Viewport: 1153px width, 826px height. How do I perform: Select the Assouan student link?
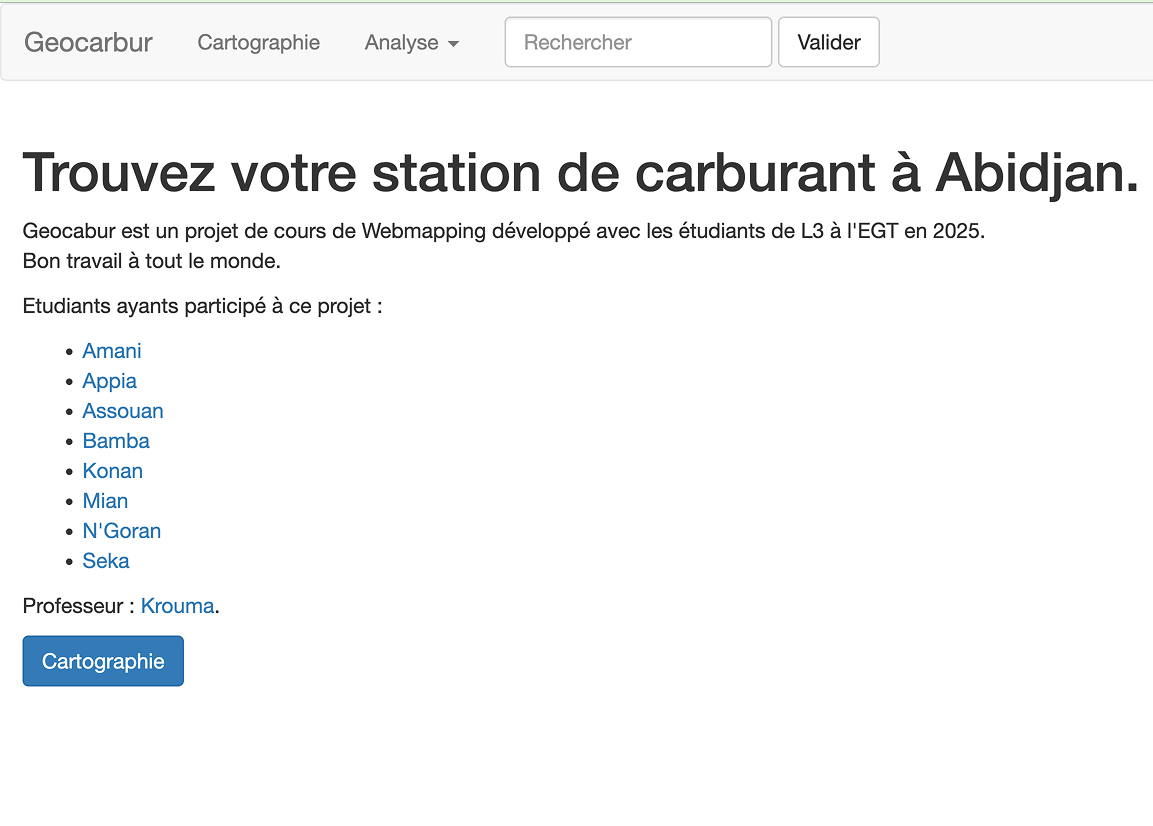pyautogui.click(x=123, y=411)
